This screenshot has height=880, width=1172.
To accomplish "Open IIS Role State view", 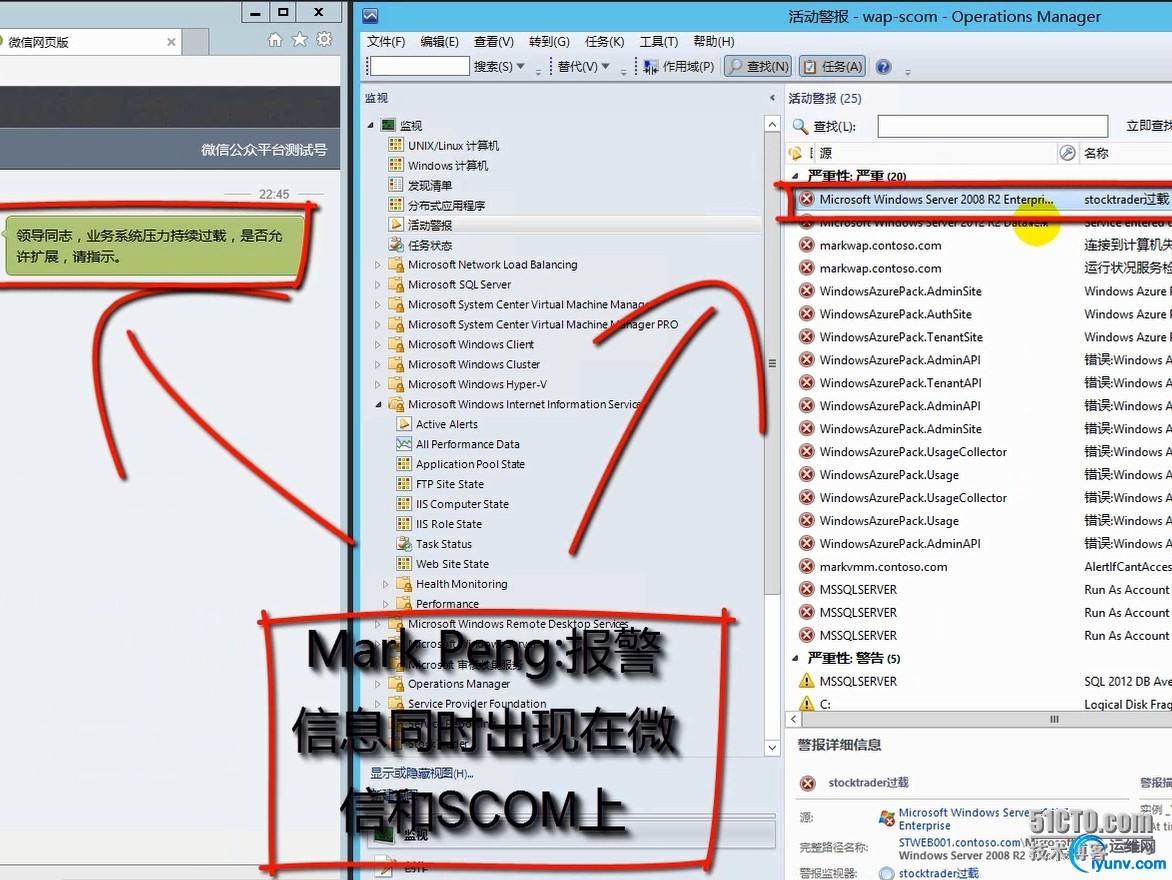I will coord(448,524).
